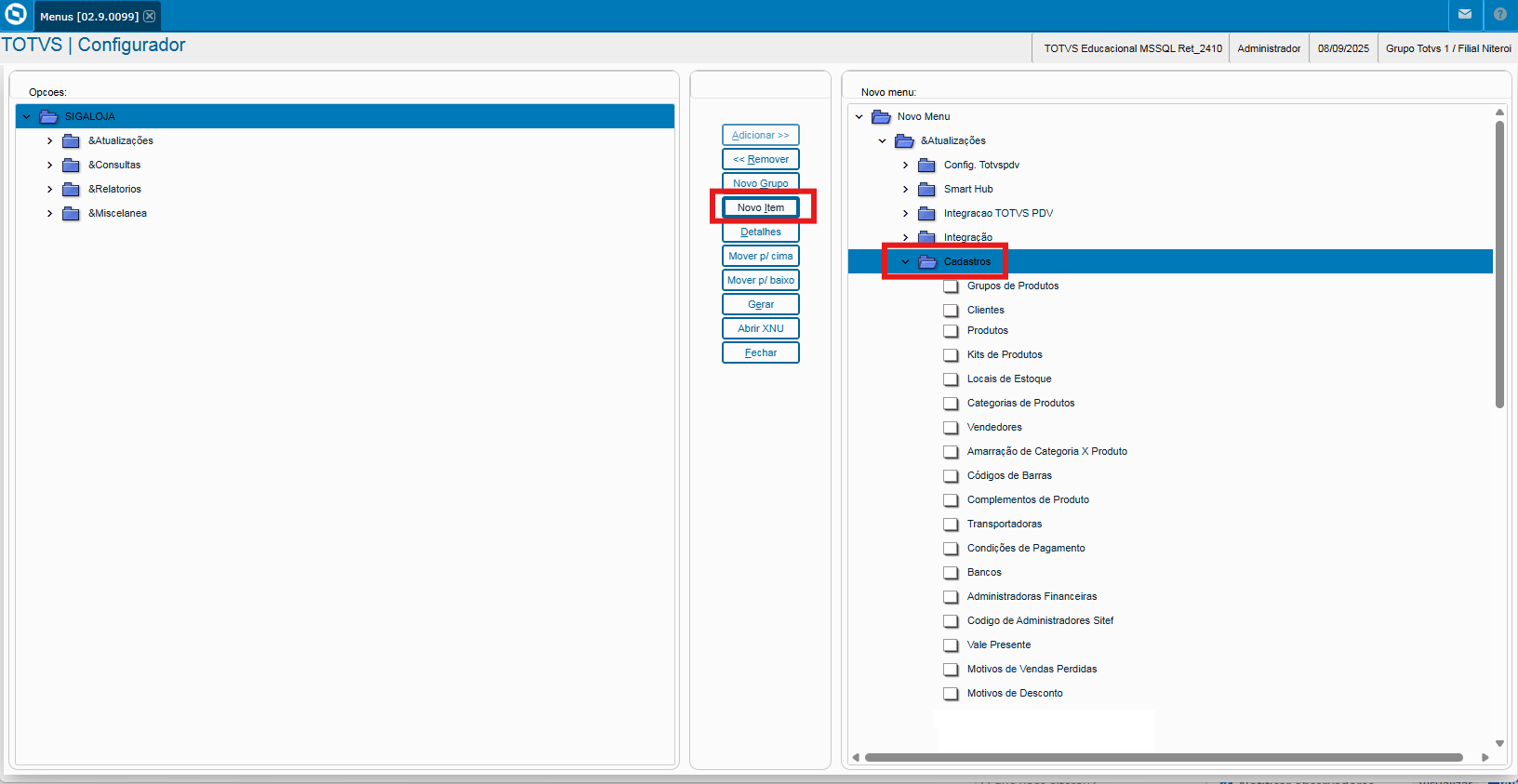Click the &Miscelanea folder icon

pyautogui.click(x=71, y=213)
